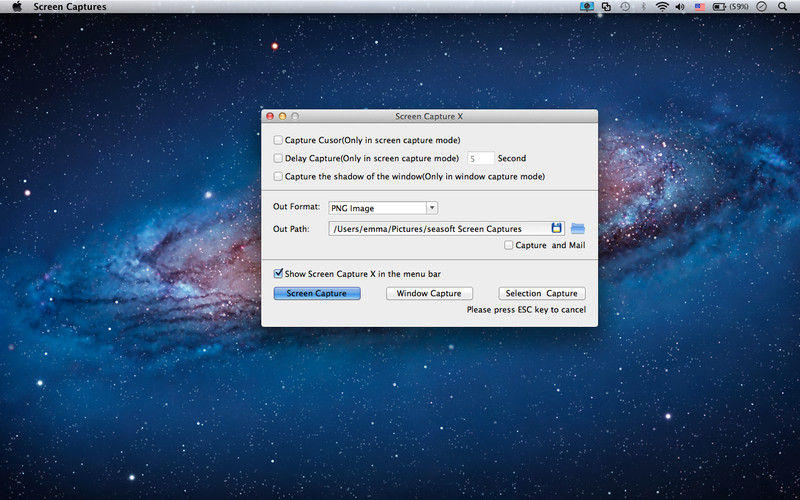The height and width of the screenshot is (500, 800).
Task: Tick the Capture and Mail checkbox
Action: 509,245
